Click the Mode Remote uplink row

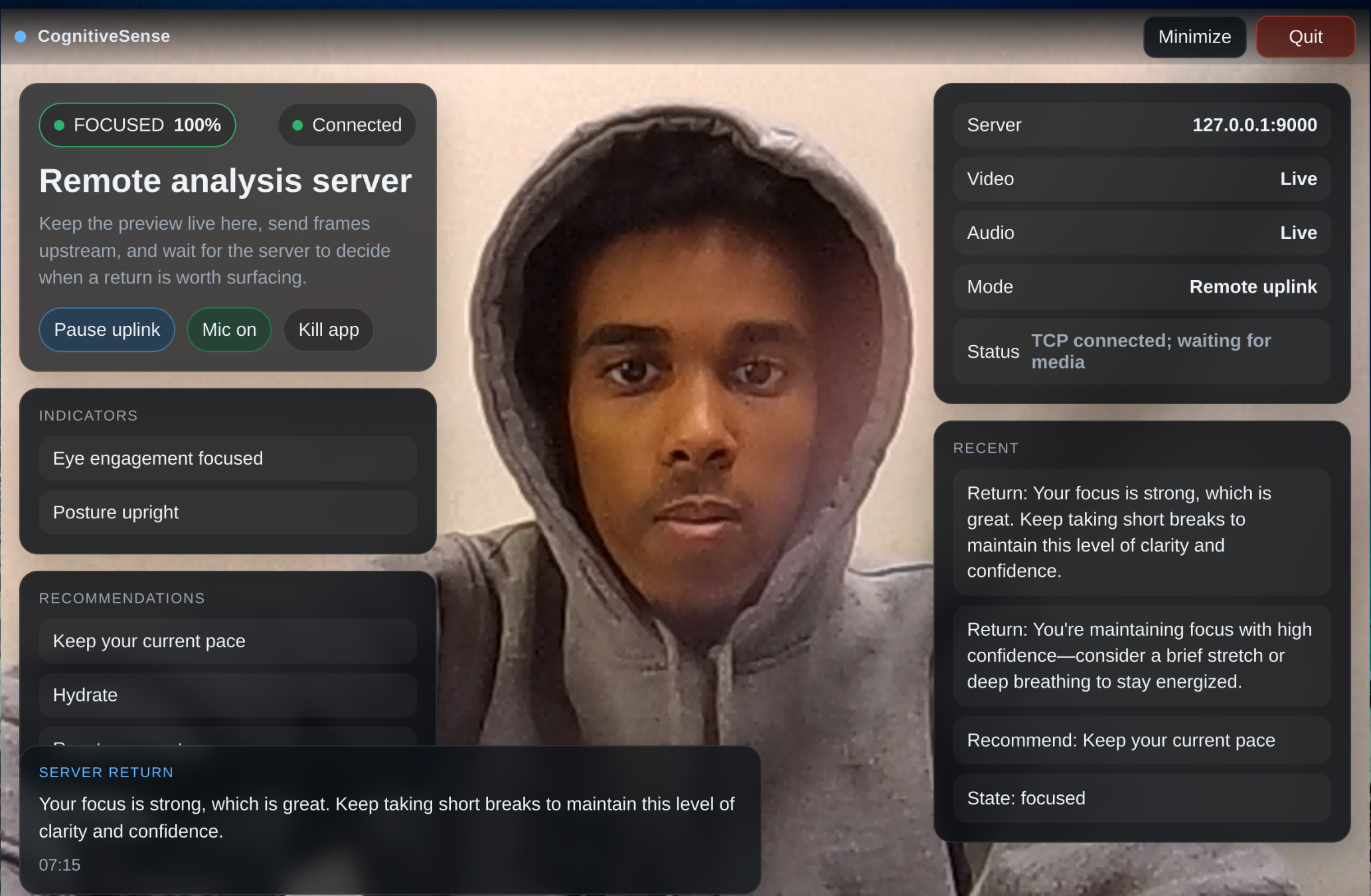(x=1141, y=287)
